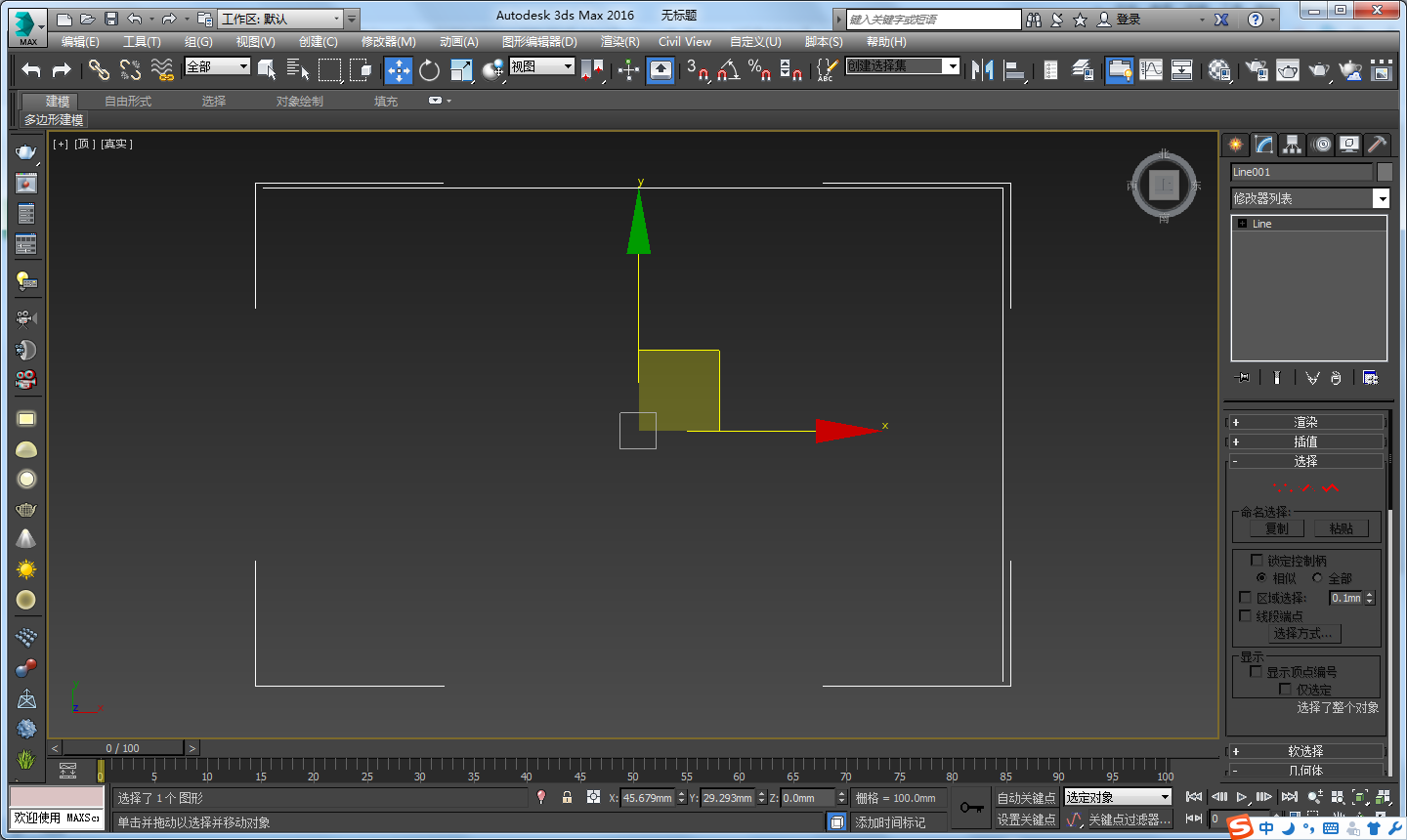Open the 图形编辑器(D) menu

pyautogui.click(x=539, y=41)
